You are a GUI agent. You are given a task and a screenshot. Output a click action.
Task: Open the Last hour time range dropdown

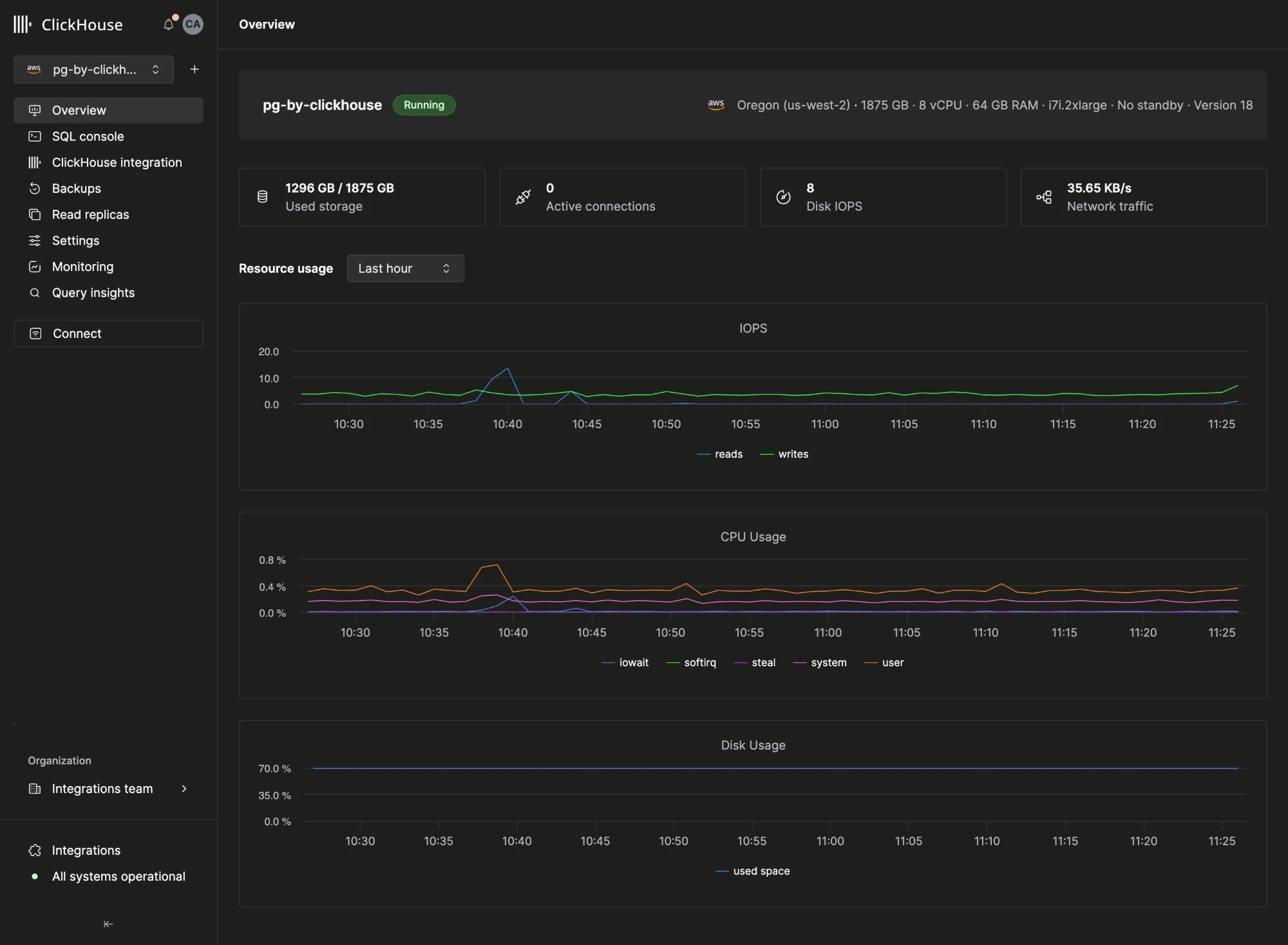pos(406,268)
